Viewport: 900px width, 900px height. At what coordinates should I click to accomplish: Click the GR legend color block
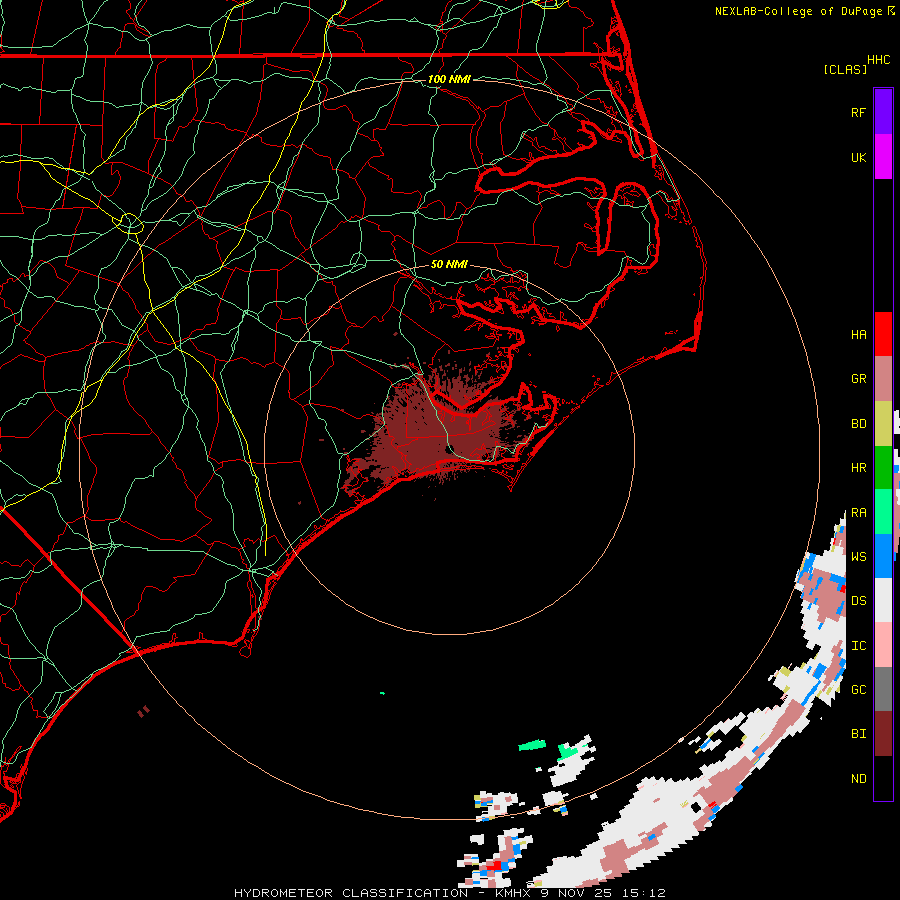(883, 379)
